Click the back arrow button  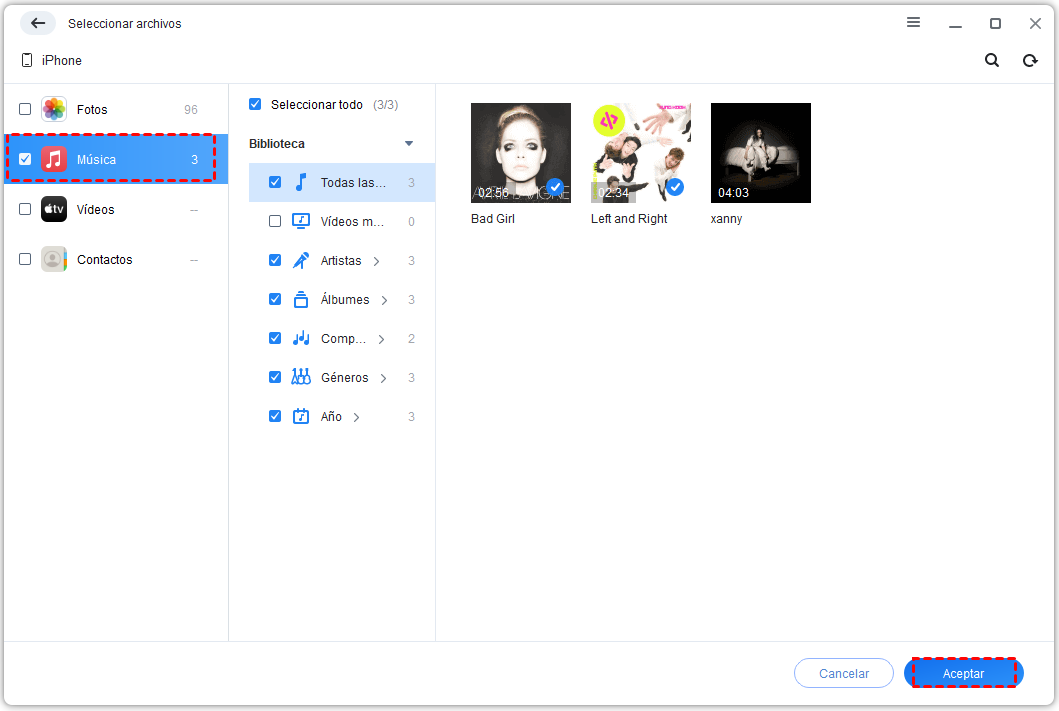(x=38, y=23)
